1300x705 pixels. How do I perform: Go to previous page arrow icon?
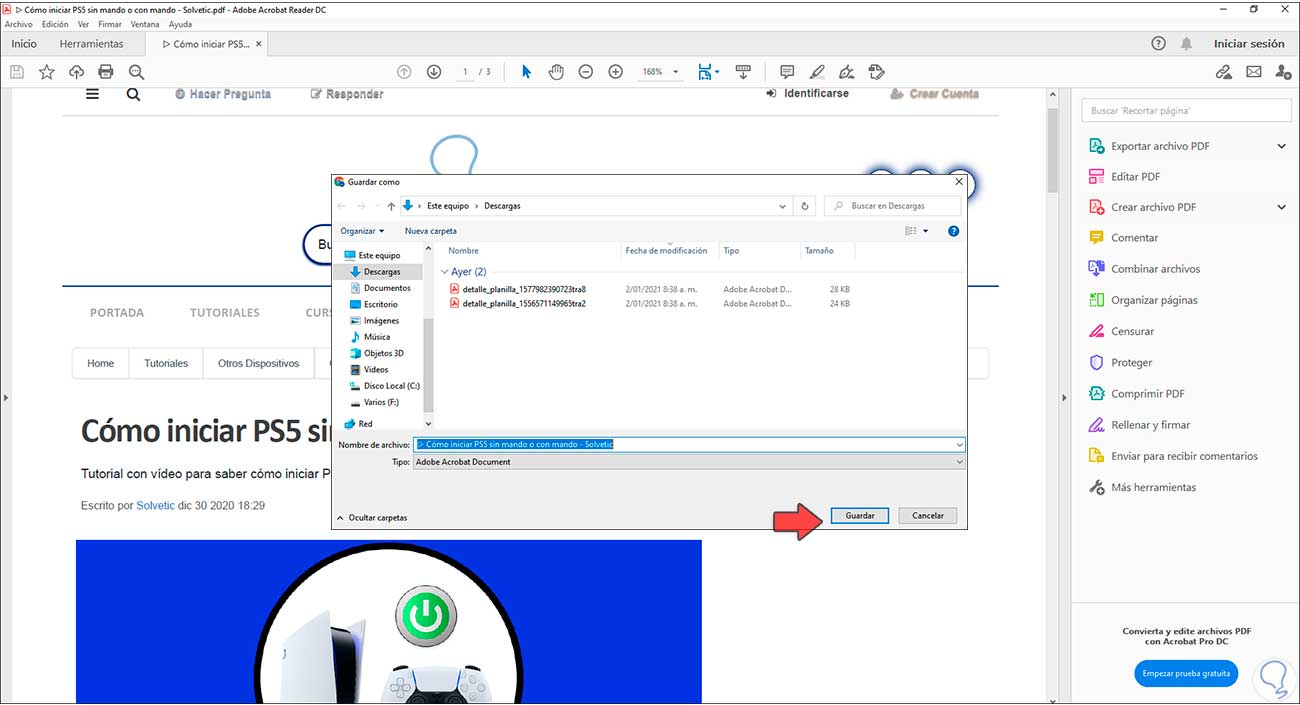[x=404, y=72]
